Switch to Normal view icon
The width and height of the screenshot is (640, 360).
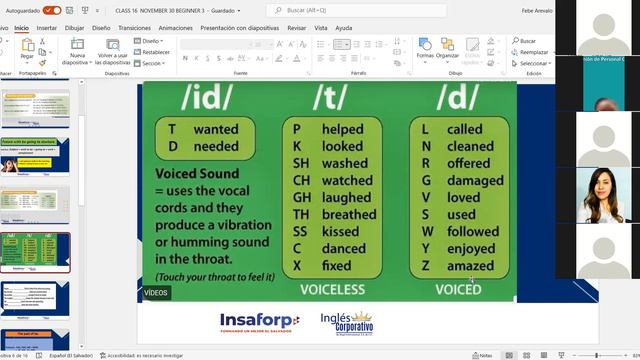tap(509, 356)
